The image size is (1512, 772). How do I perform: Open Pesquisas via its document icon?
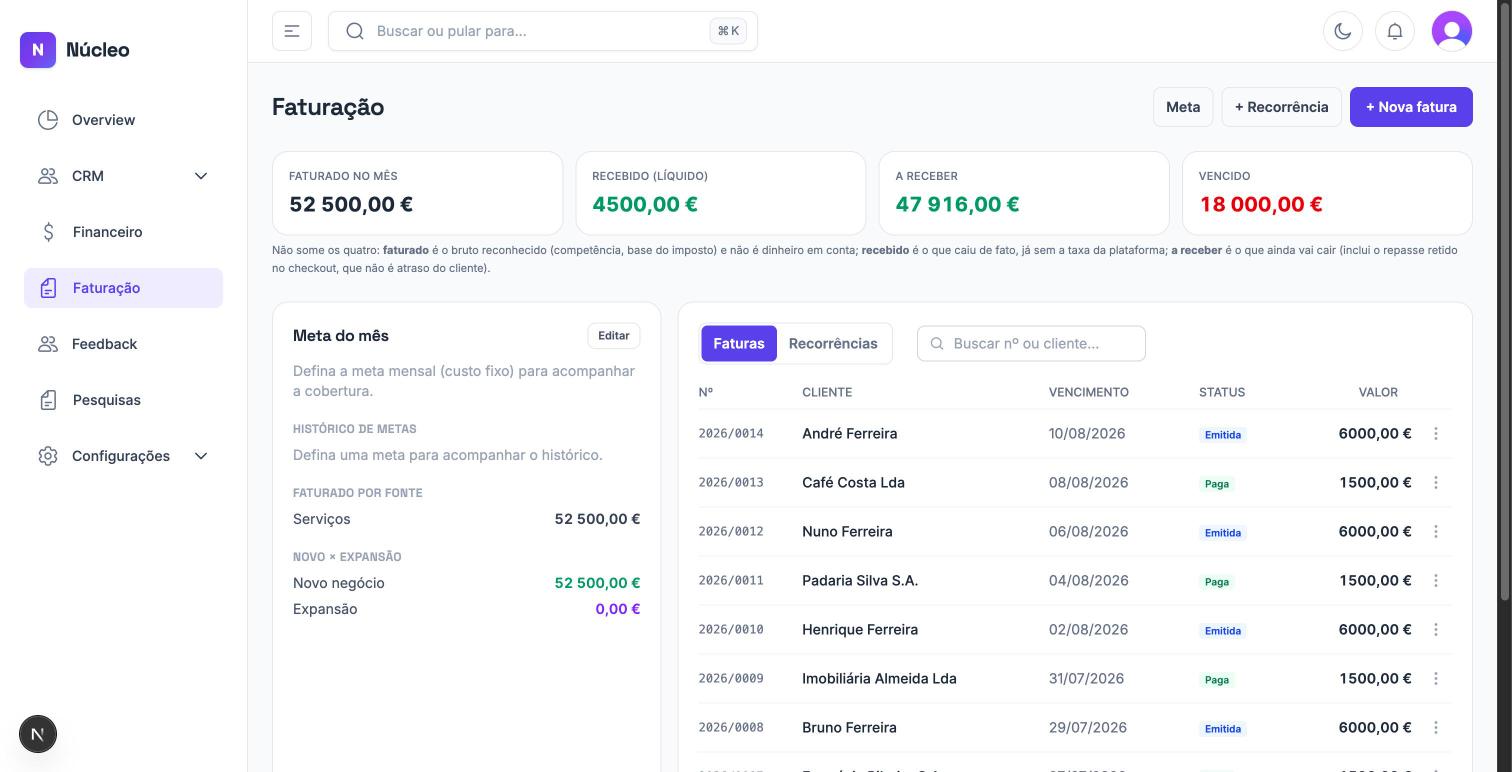48,400
